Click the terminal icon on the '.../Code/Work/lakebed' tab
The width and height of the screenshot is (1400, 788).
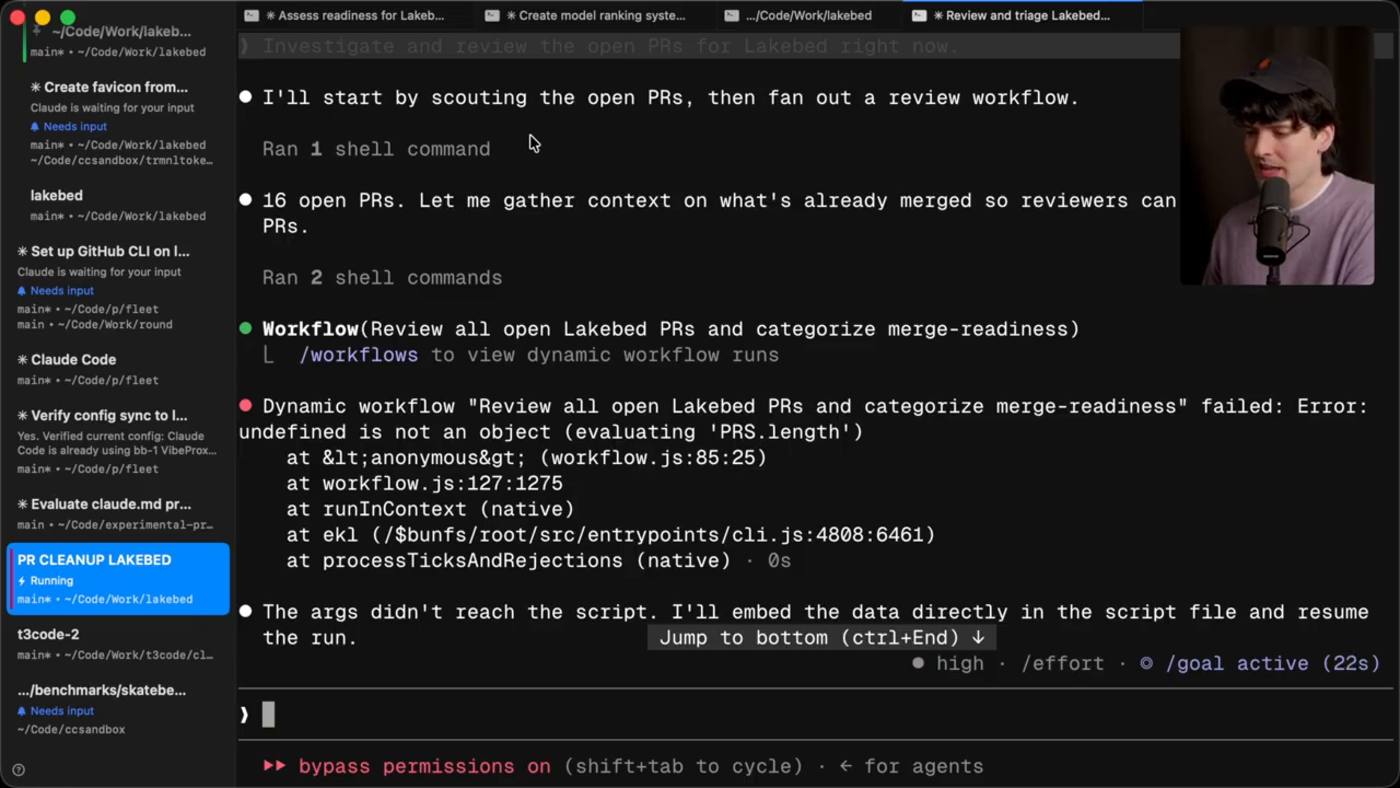pos(732,15)
